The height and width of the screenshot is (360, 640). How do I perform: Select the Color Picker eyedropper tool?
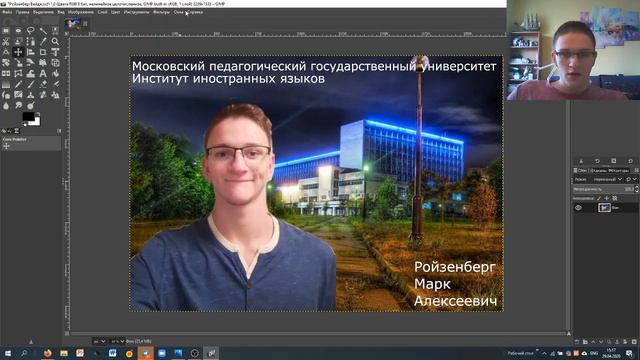pos(43,42)
